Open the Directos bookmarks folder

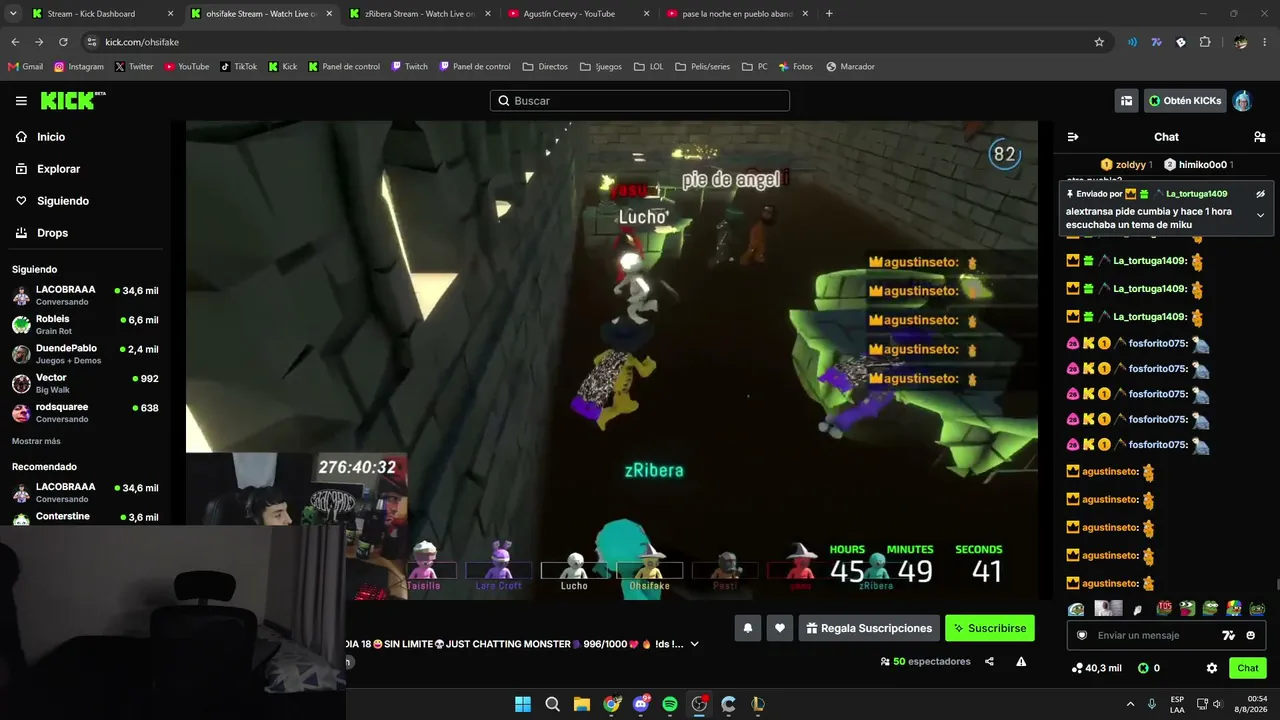click(x=545, y=67)
